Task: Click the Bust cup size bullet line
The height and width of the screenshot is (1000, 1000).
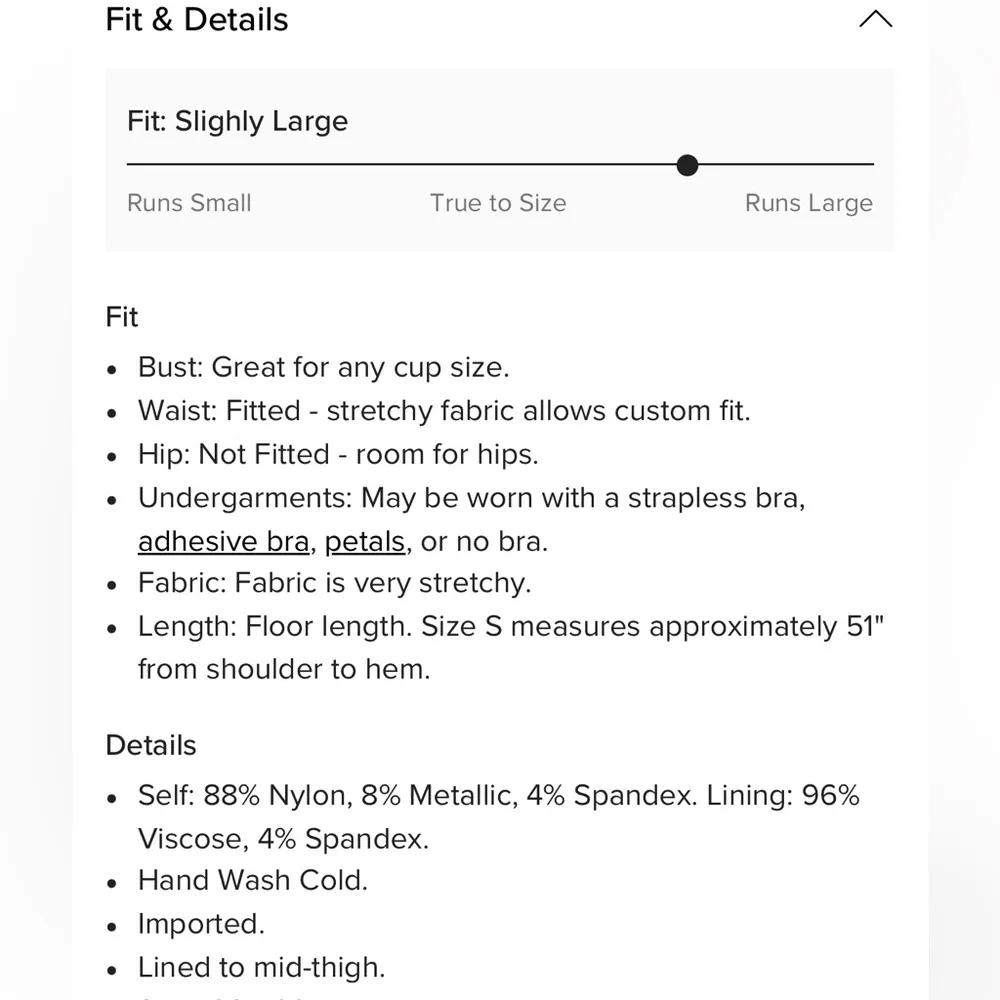Action: tap(323, 367)
